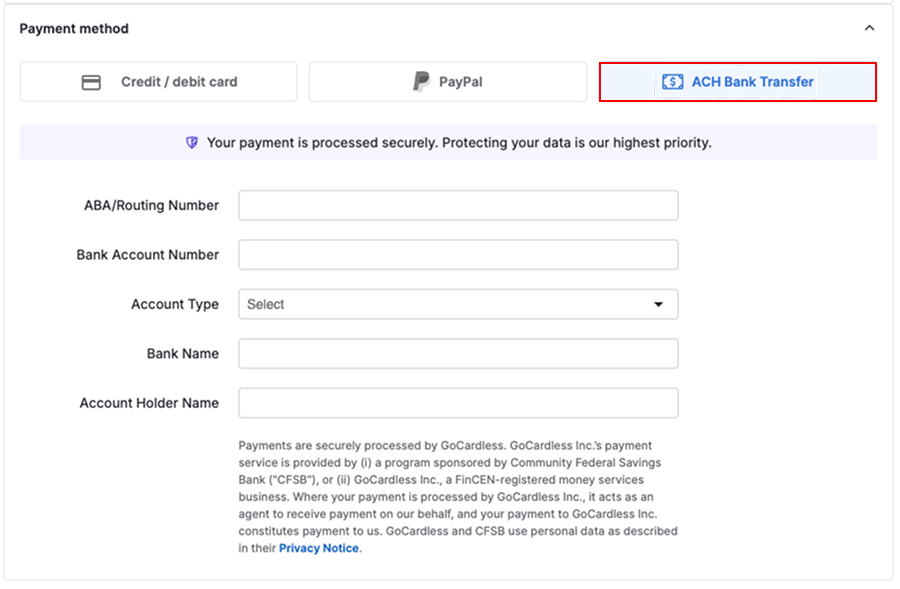The width and height of the screenshot is (900, 589).
Task: Open the Privacy Notice link
Action: [x=319, y=548]
